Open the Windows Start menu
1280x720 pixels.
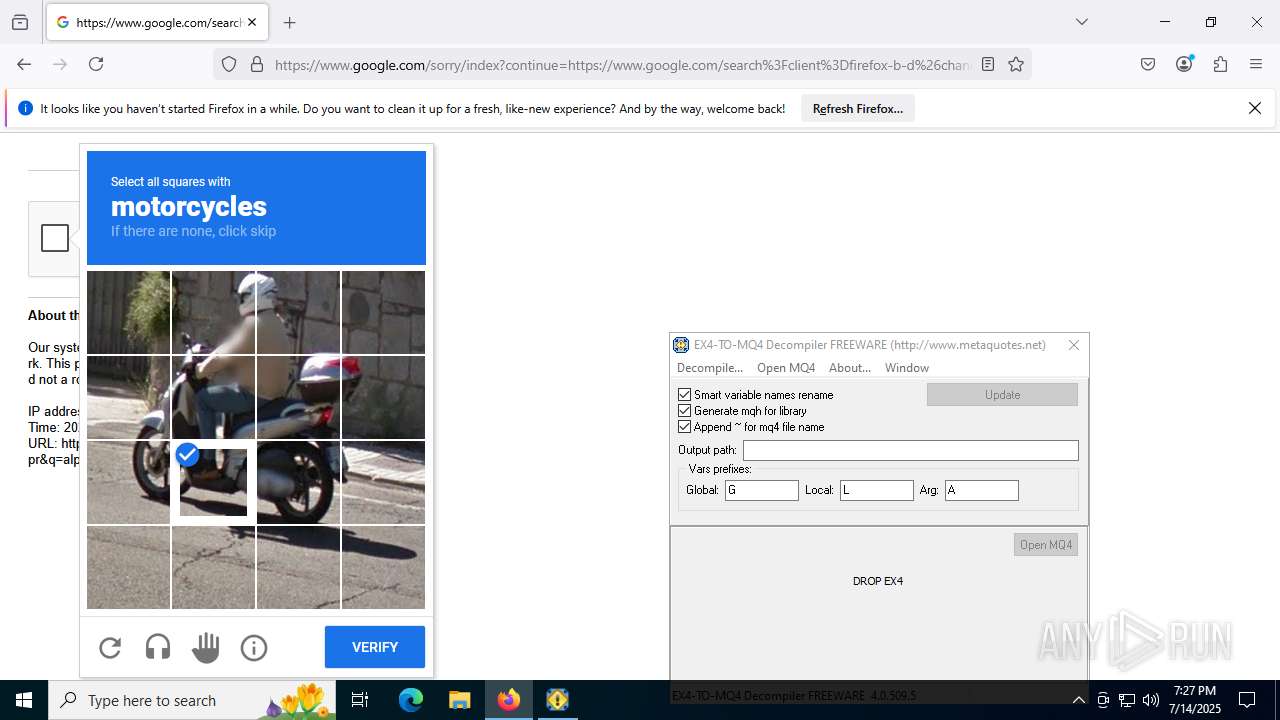[24, 700]
